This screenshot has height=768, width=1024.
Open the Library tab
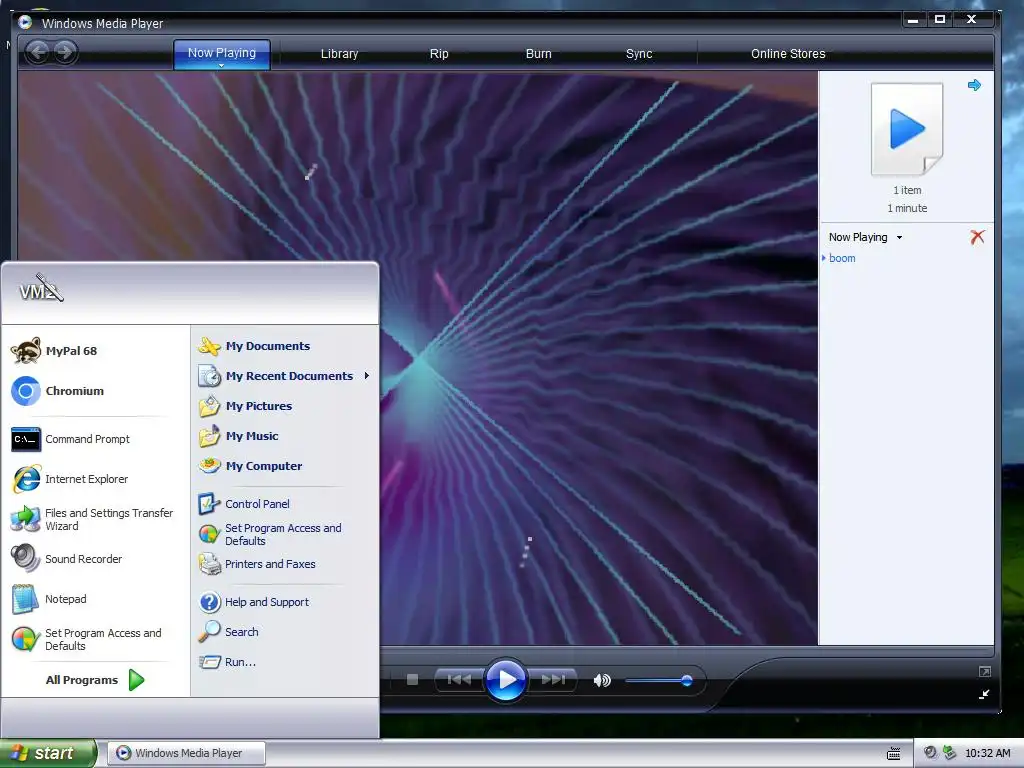pyautogui.click(x=340, y=54)
